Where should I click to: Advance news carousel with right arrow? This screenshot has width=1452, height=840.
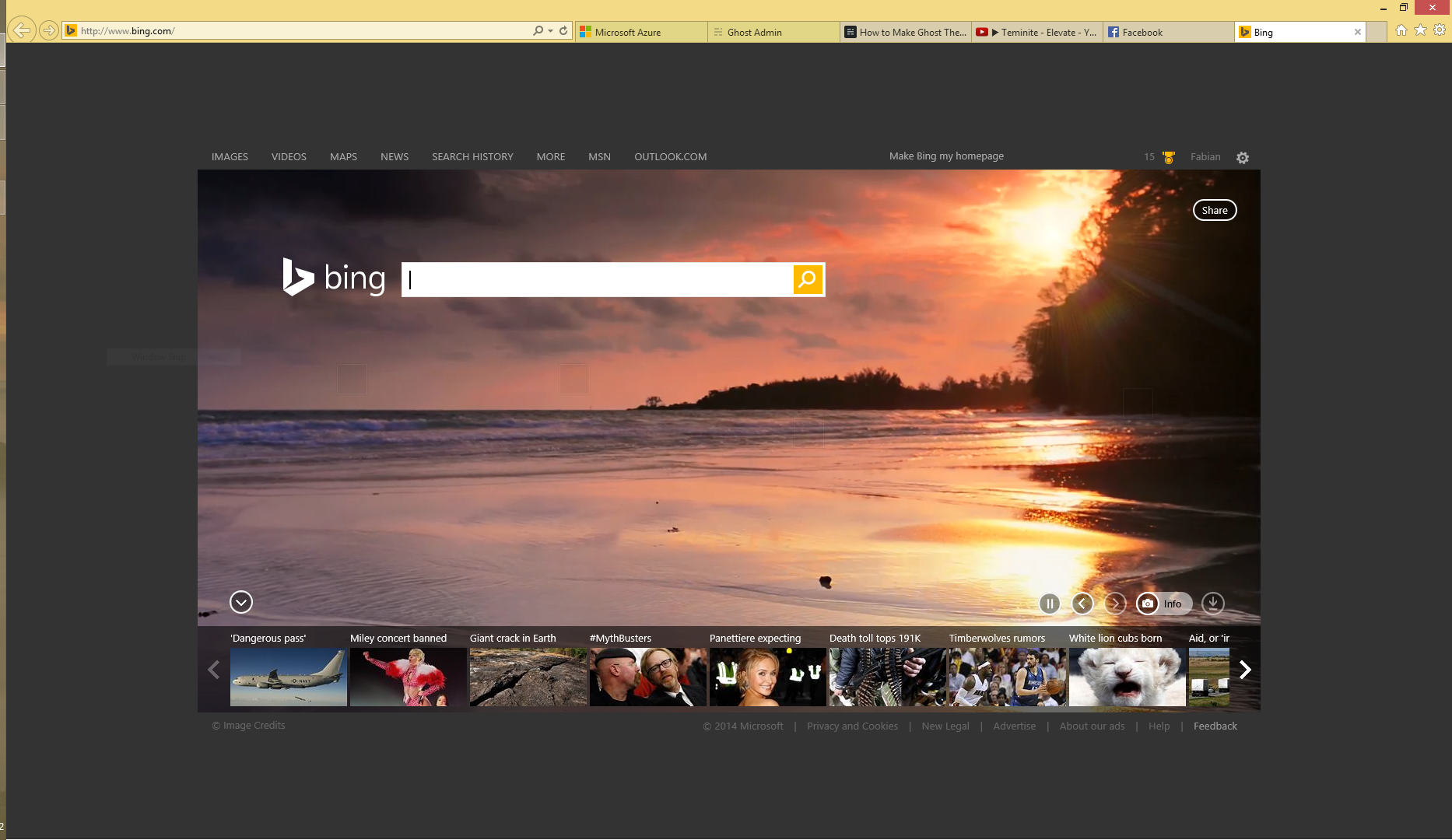1245,670
